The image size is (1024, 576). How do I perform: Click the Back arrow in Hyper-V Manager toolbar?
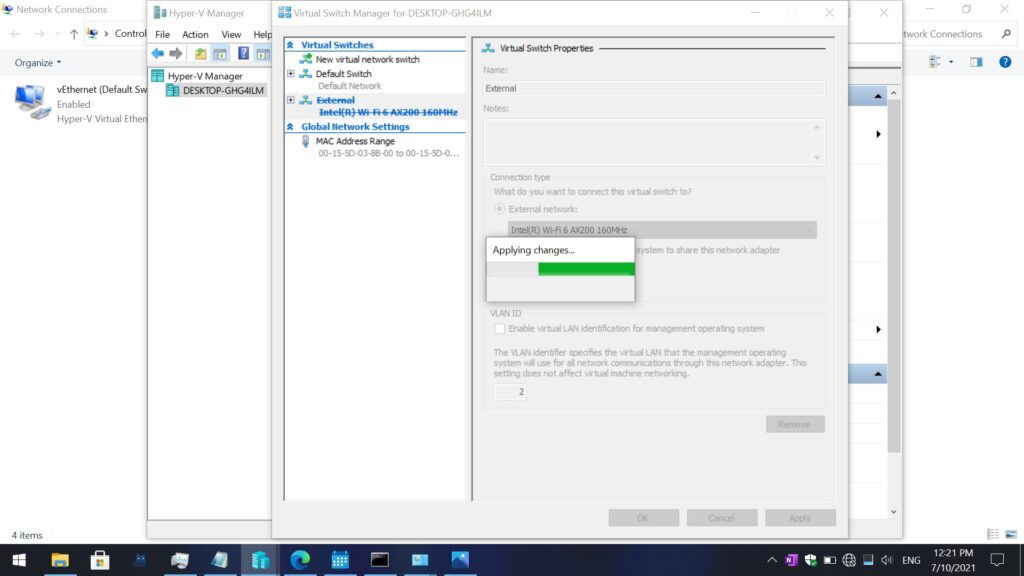[x=157, y=53]
